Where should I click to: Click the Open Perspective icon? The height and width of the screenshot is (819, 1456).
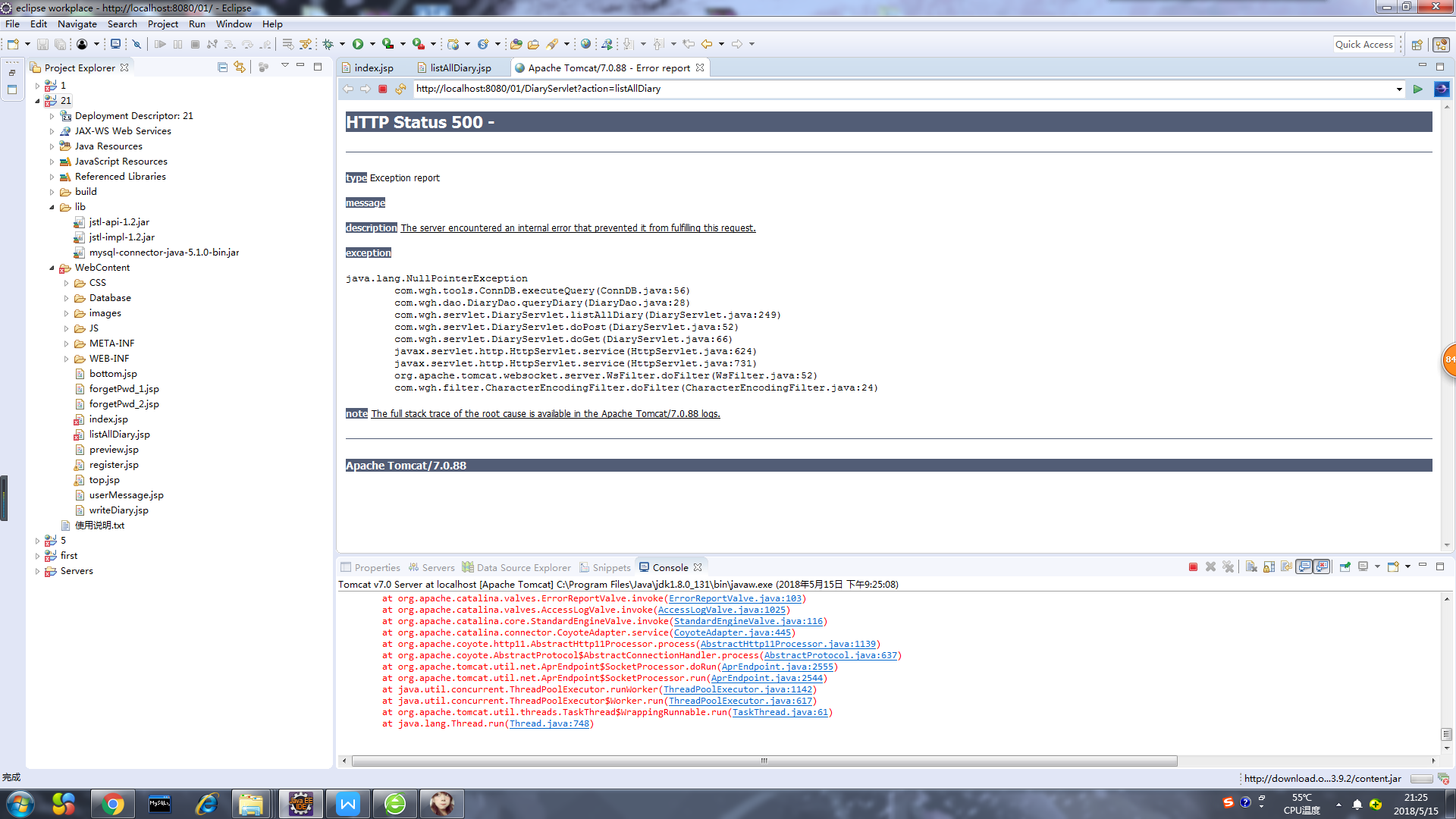pos(1417,45)
